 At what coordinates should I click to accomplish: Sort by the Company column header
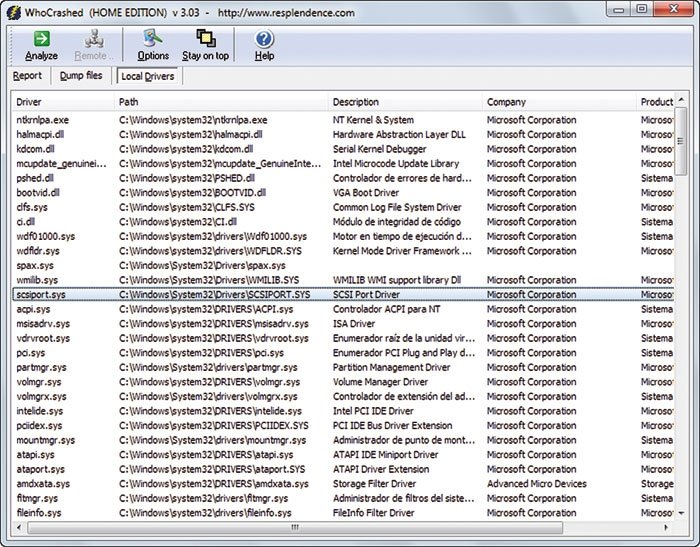[559, 102]
